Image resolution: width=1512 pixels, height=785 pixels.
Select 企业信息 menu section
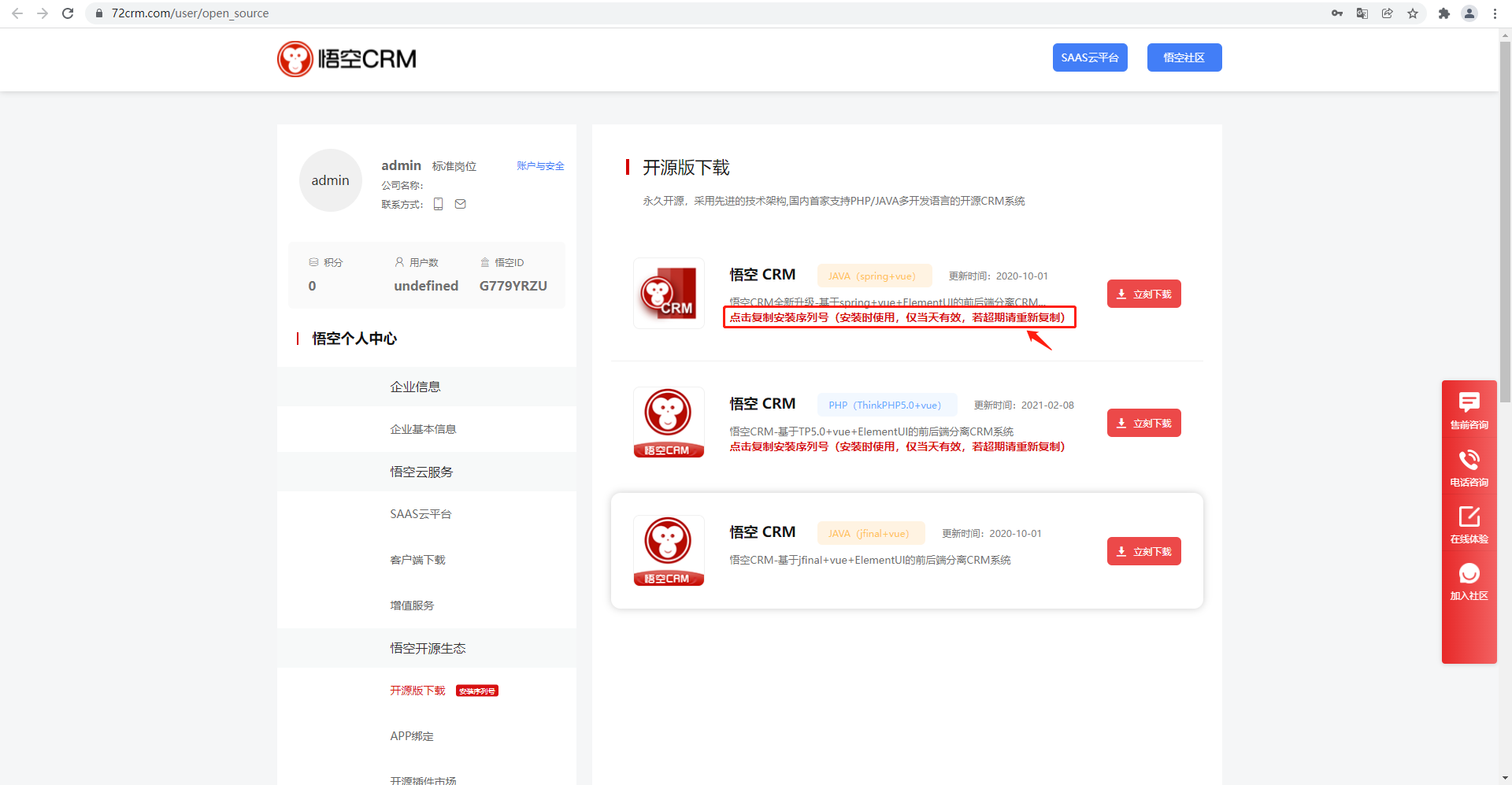[x=427, y=387]
